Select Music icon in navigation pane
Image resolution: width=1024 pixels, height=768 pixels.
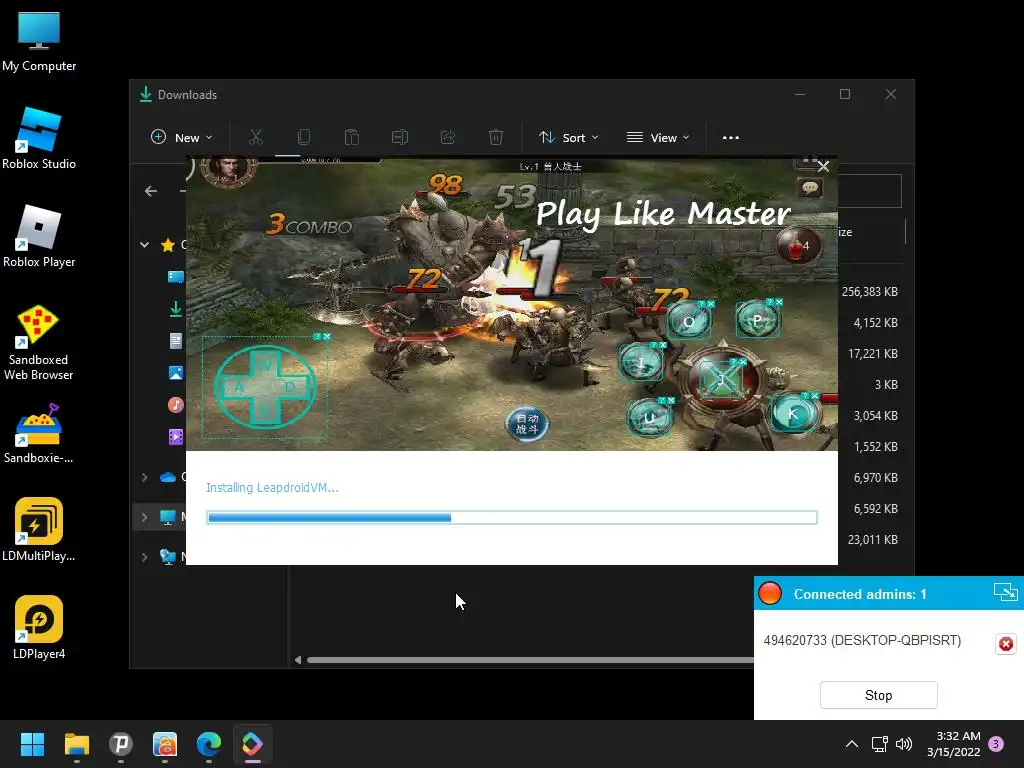click(176, 405)
